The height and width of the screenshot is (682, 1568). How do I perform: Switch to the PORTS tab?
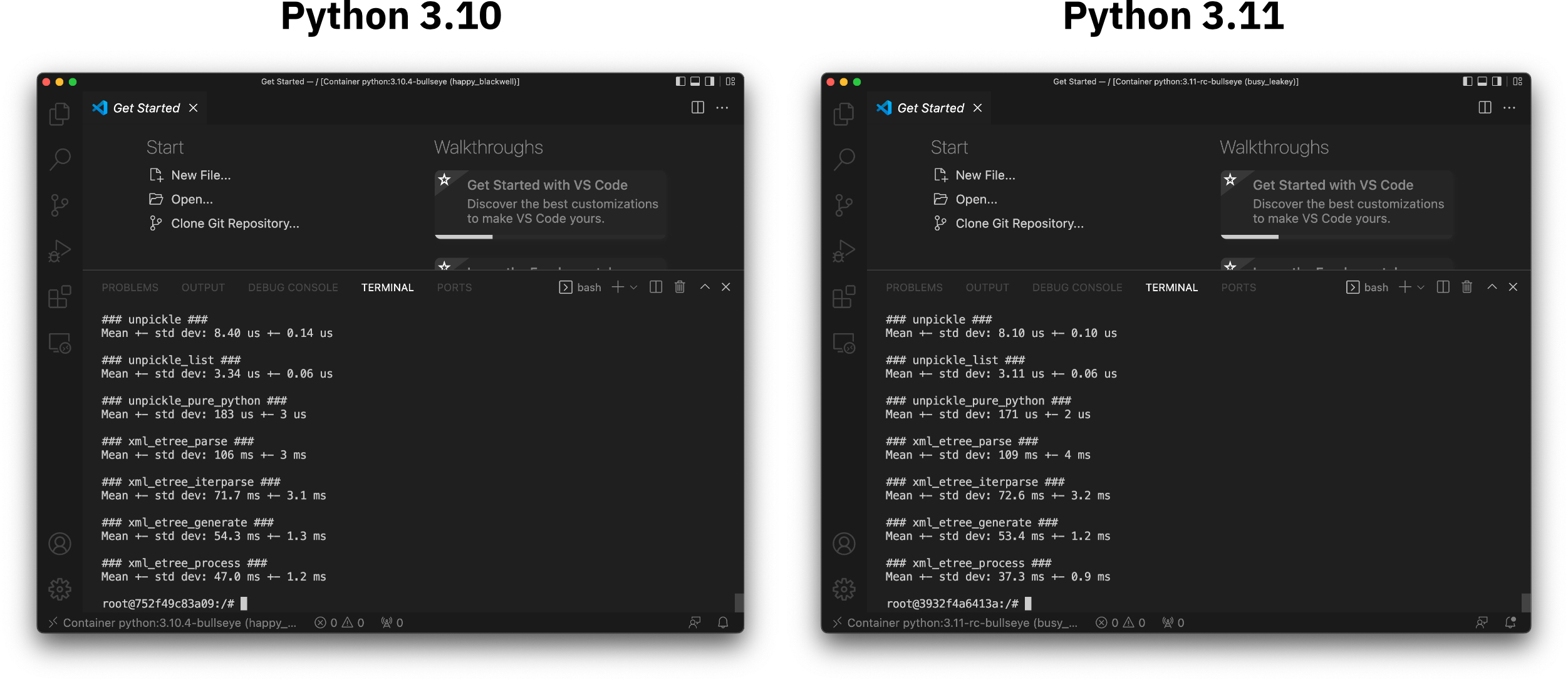point(454,287)
